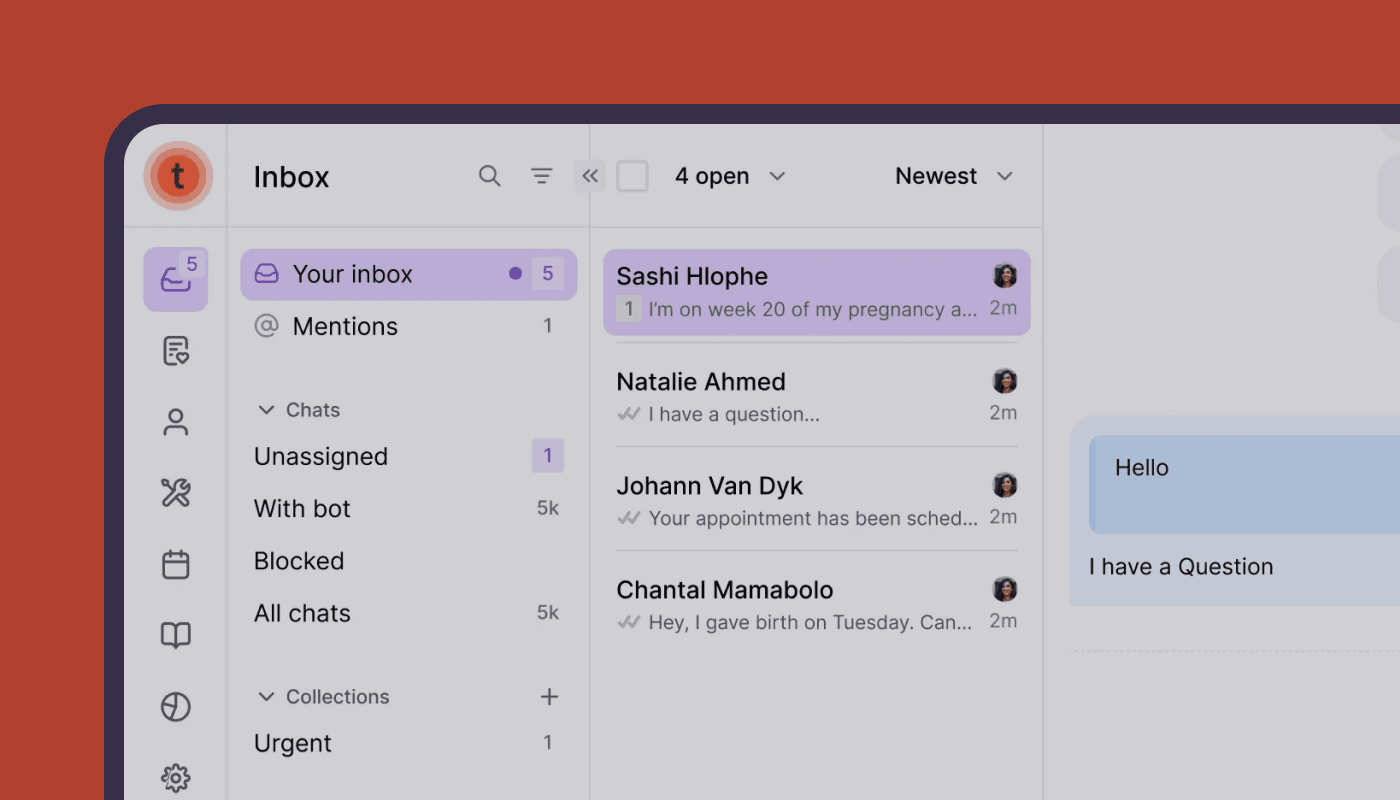Open the All chats folder
Viewport: 1400px width, 800px height.
pos(302,613)
